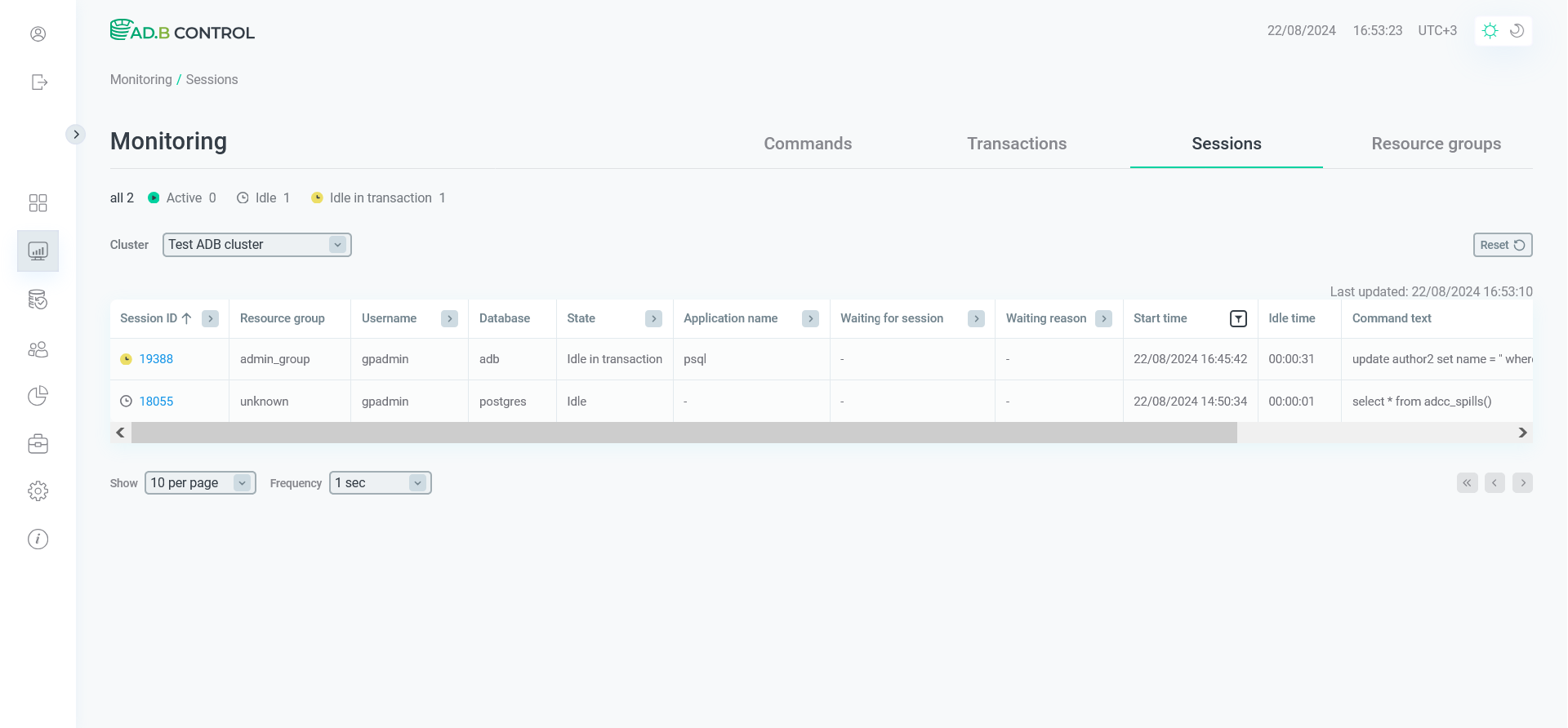1568x728 pixels.
Task: Click the horizontal scrollbar right arrow
Action: coord(1522,433)
